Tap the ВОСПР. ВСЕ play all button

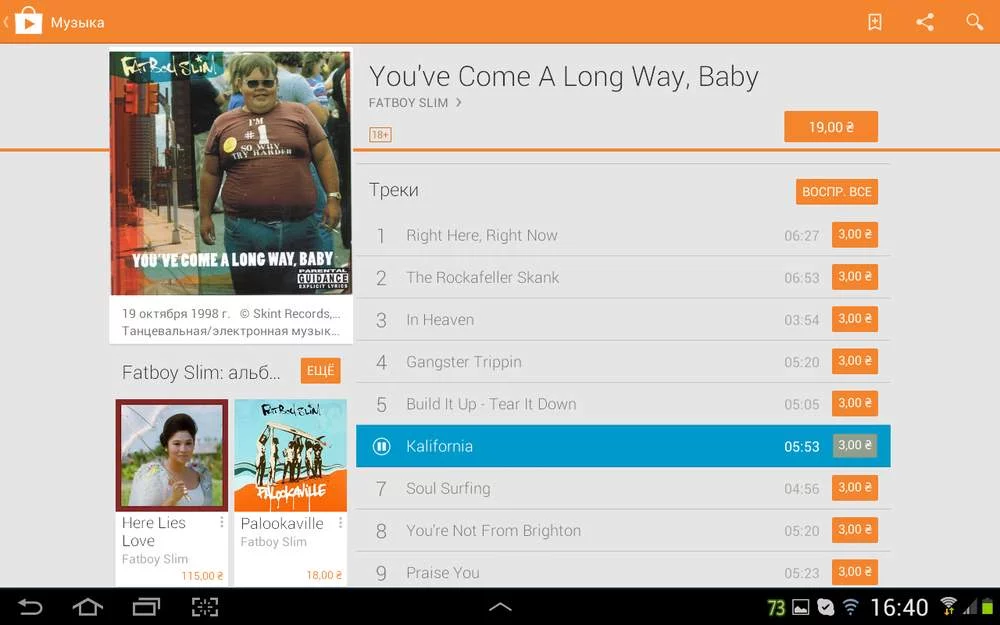837,192
